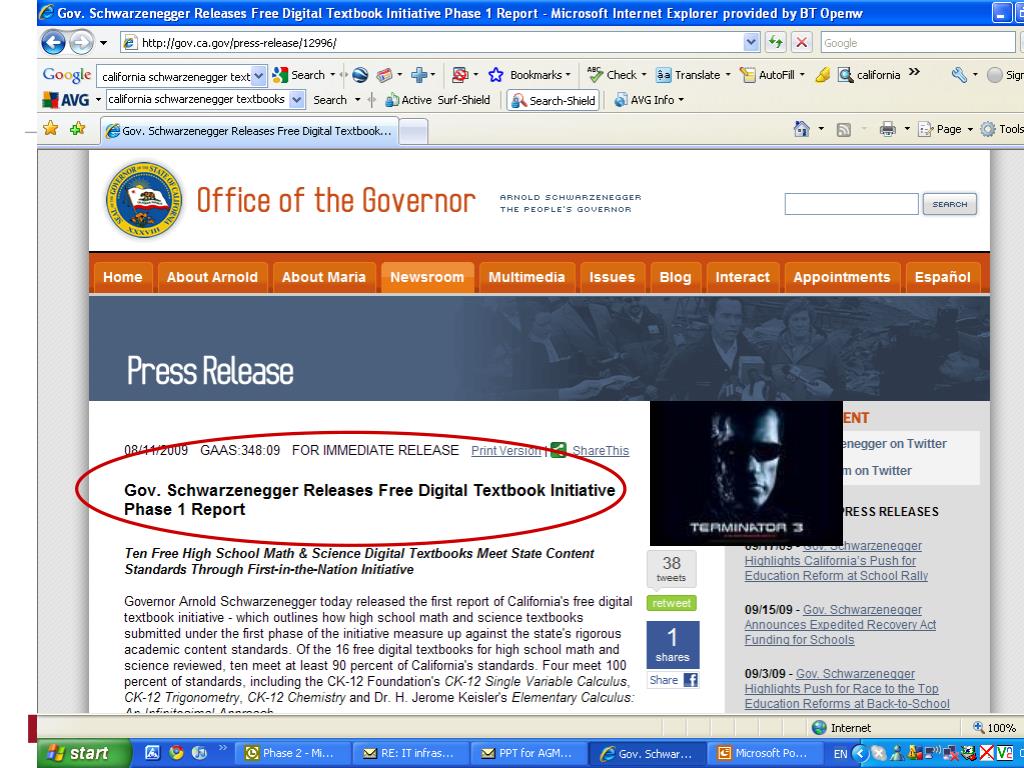Click the Google search box at top right

(917, 43)
